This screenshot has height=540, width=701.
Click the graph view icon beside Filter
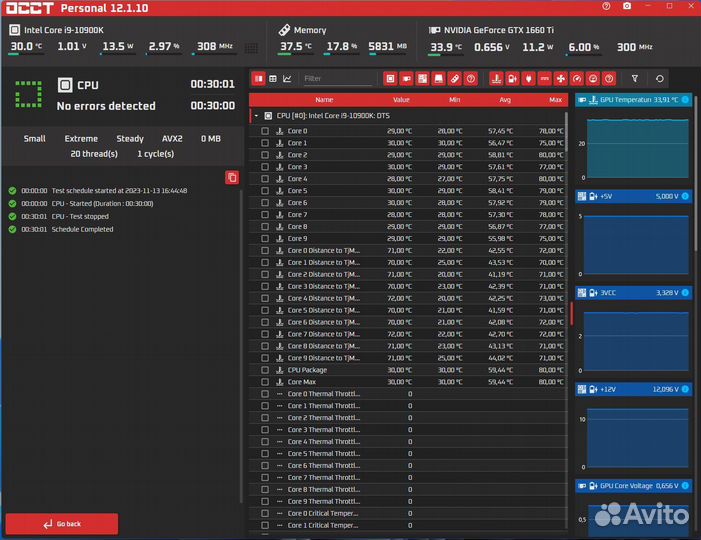[288, 78]
